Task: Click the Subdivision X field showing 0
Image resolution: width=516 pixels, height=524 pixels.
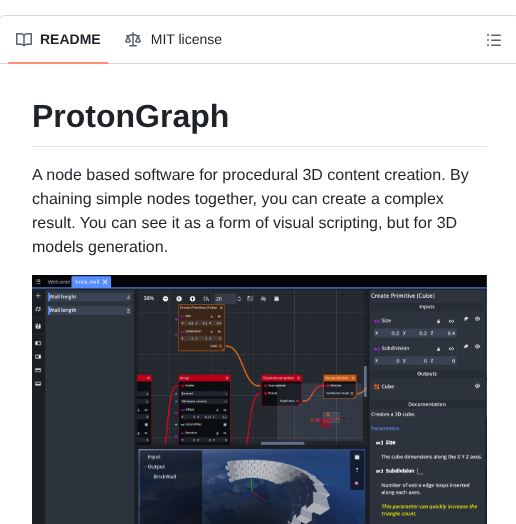Action: coord(387,361)
